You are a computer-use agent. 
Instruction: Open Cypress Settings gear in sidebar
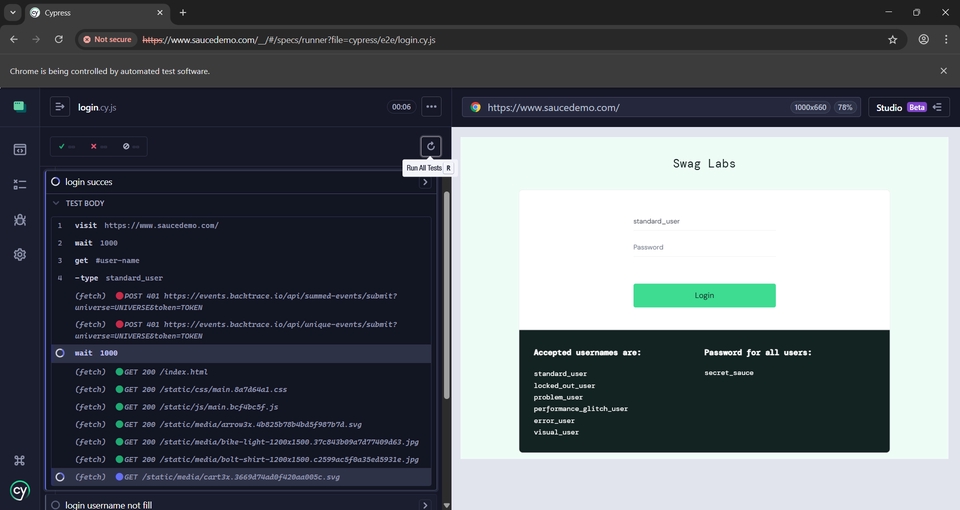coord(20,255)
